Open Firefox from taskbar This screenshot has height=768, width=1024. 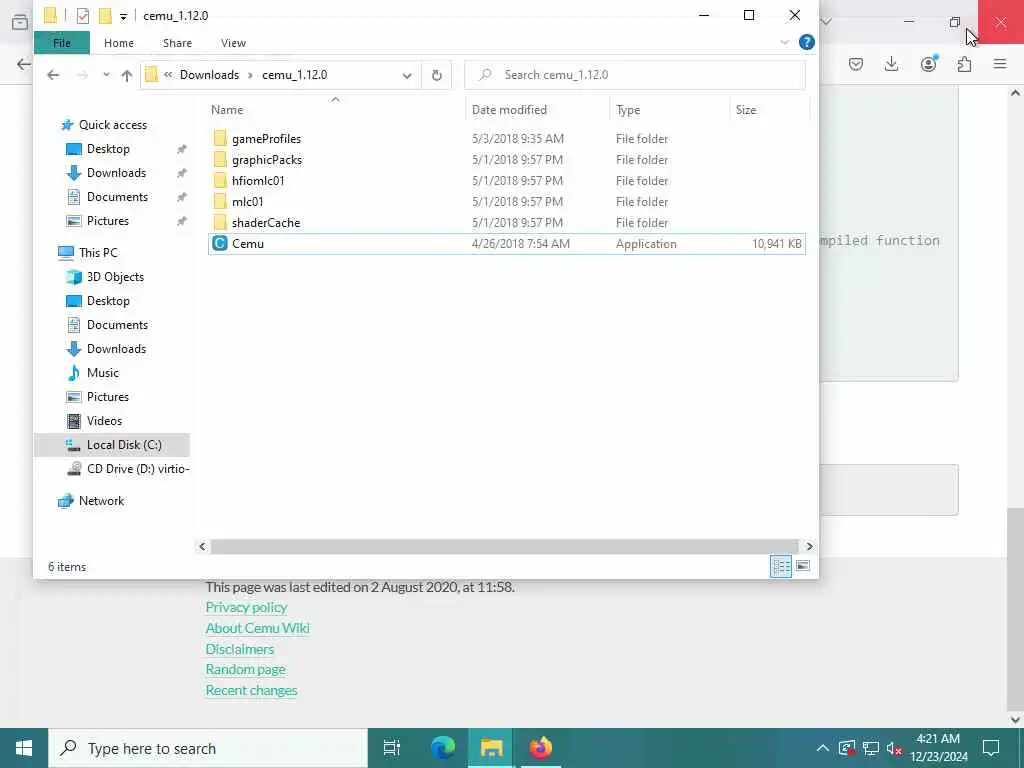(540, 748)
